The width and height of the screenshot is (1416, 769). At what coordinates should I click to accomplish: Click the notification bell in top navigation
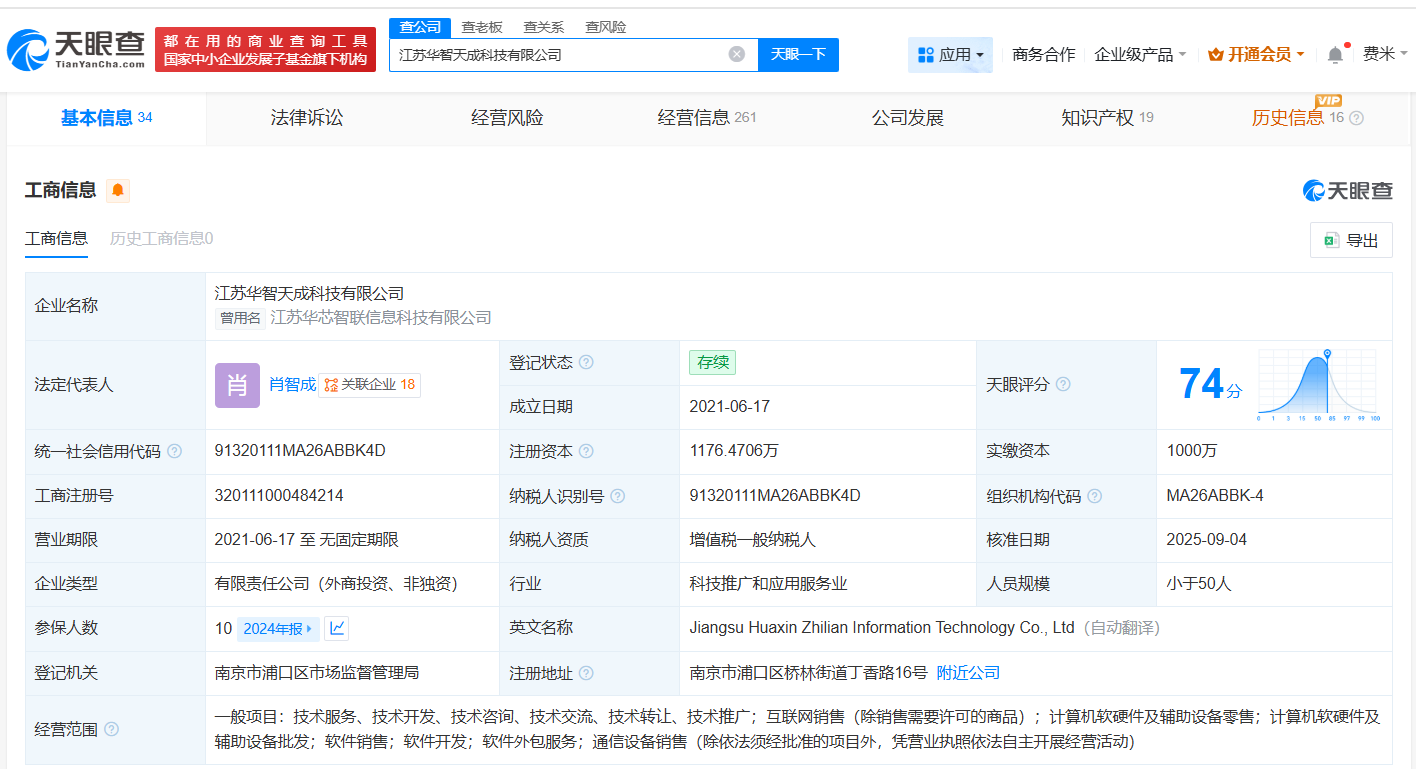pyautogui.click(x=1334, y=54)
